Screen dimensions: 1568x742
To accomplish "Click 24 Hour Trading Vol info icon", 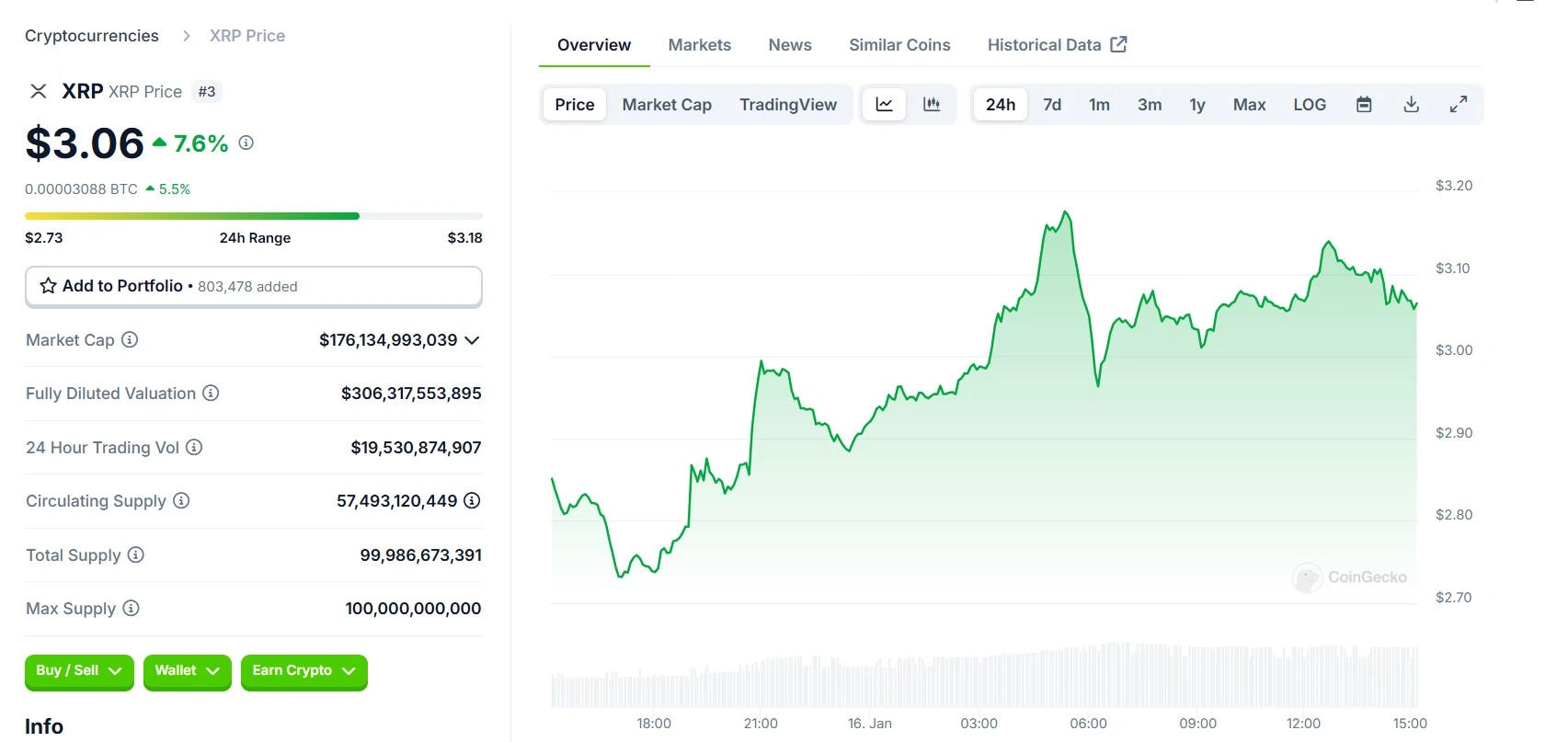I will tap(194, 447).
